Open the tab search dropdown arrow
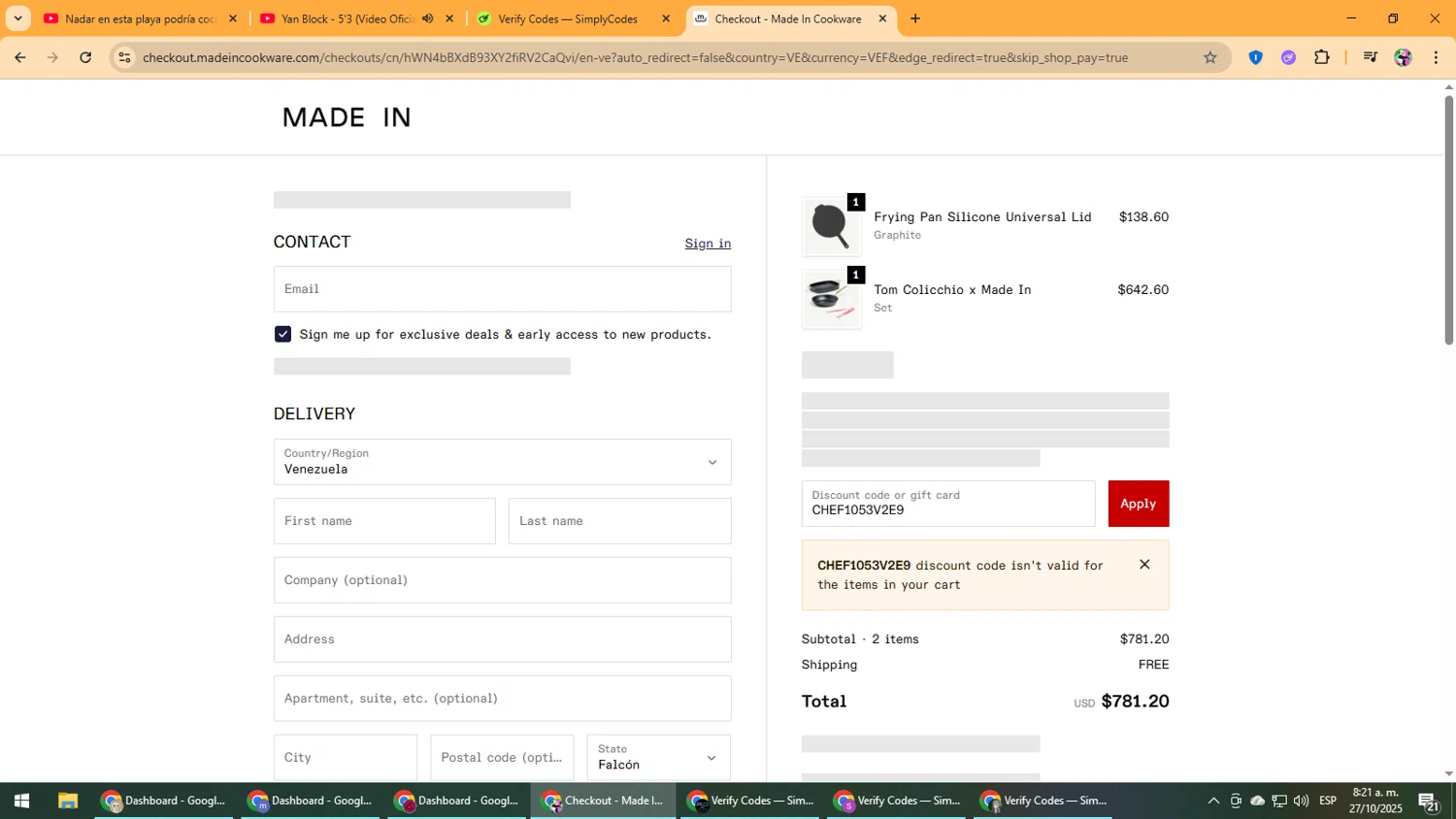This screenshot has height=819, width=1456. (x=17, y=18)
